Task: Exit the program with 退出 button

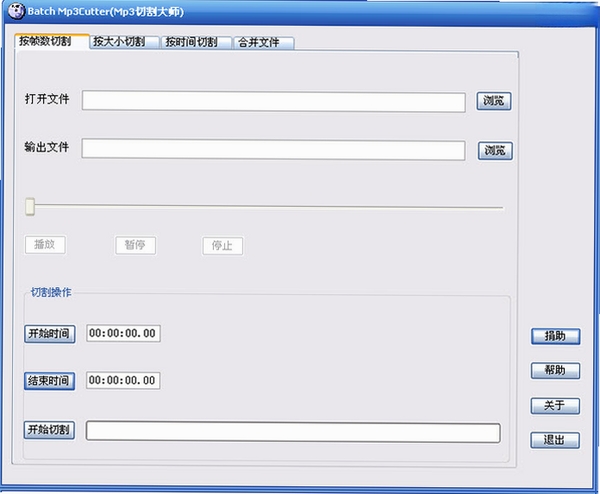Action: point(555,440)
